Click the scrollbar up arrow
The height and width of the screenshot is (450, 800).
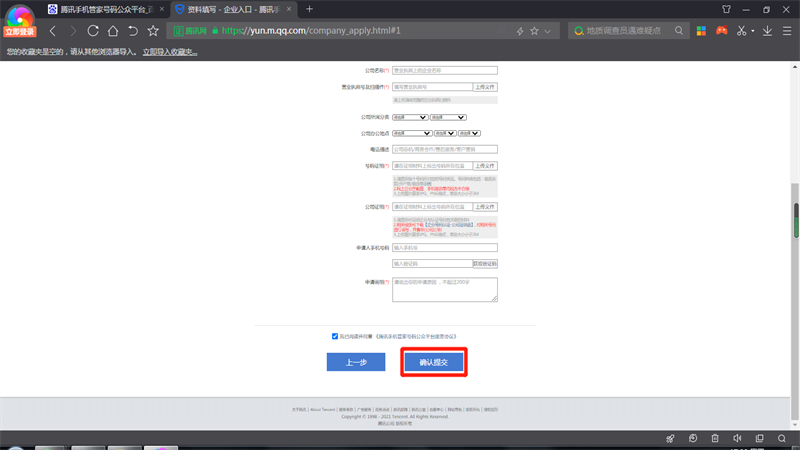(795, 67)
